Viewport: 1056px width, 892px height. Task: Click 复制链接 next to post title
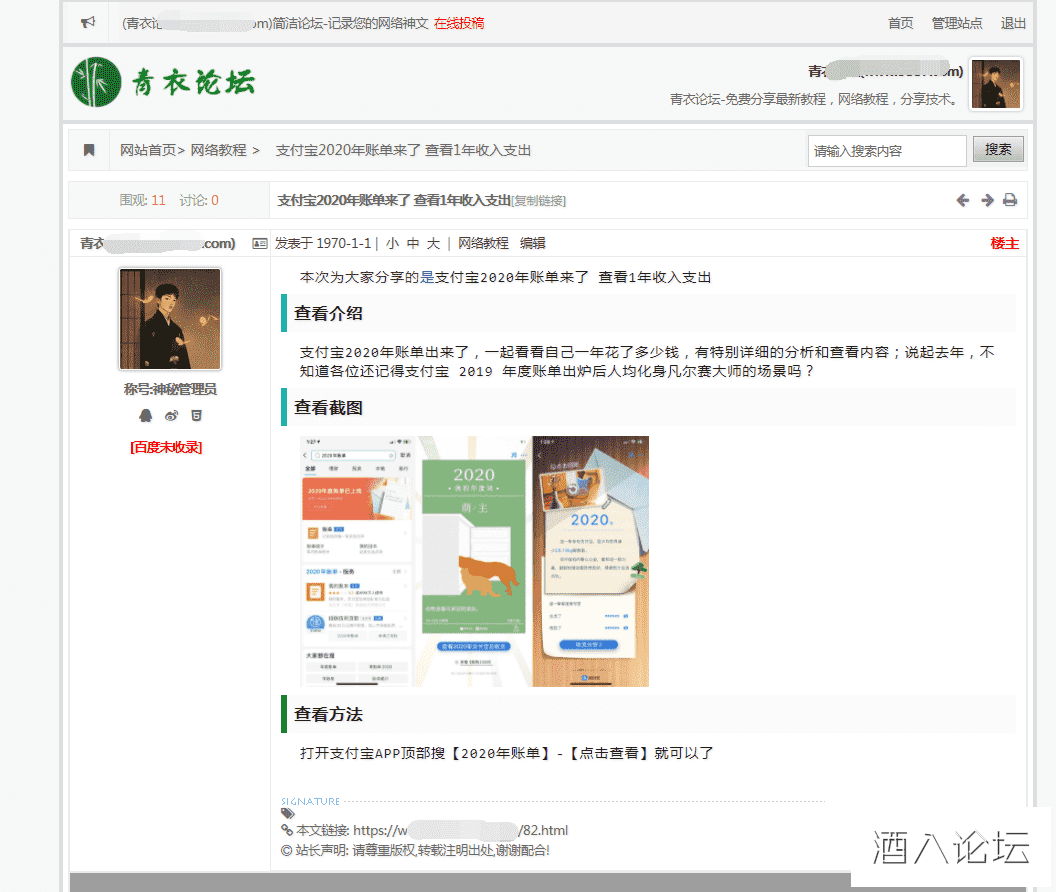[539, 201]
